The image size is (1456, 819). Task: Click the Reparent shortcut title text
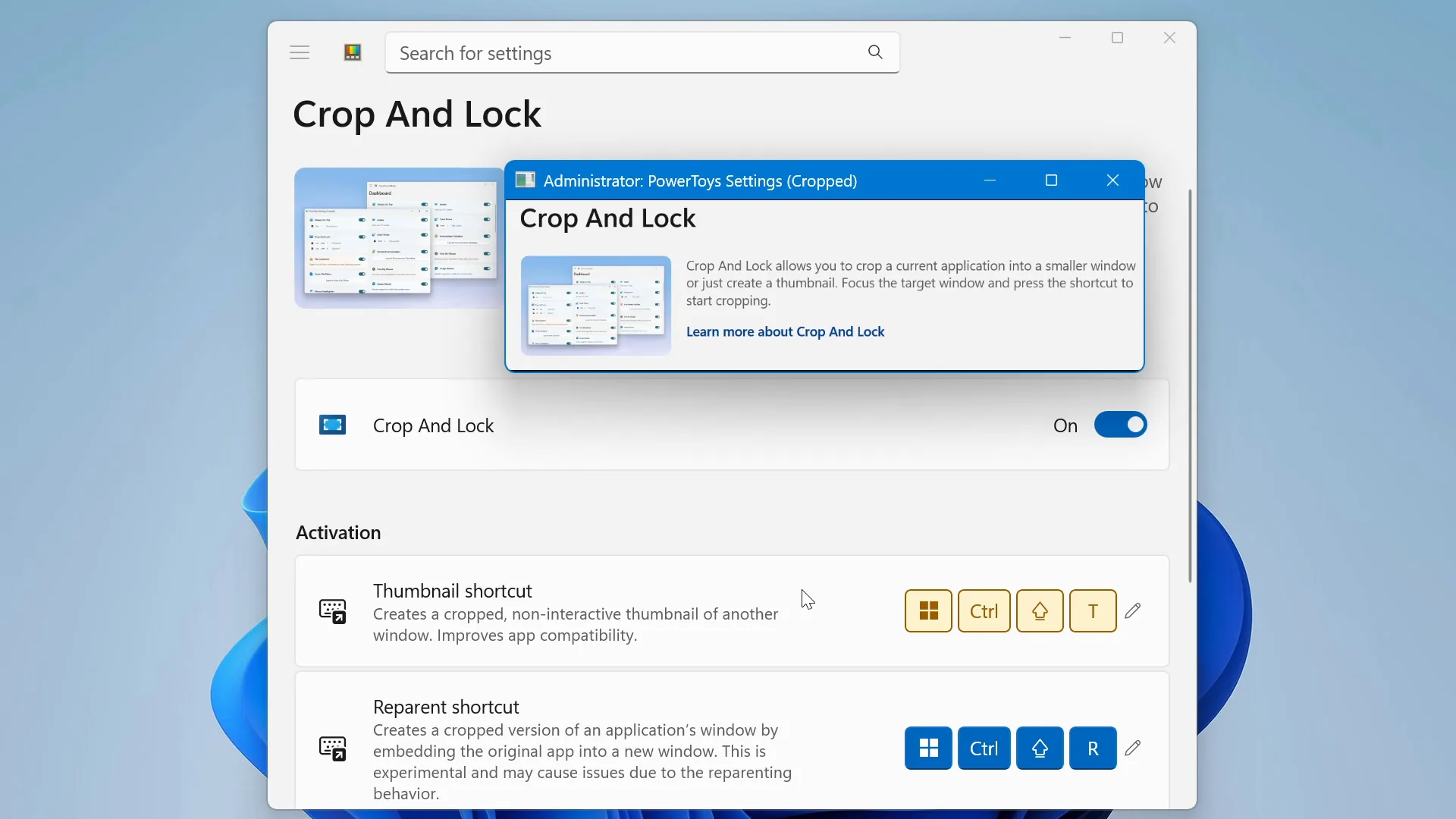[446, 707]
